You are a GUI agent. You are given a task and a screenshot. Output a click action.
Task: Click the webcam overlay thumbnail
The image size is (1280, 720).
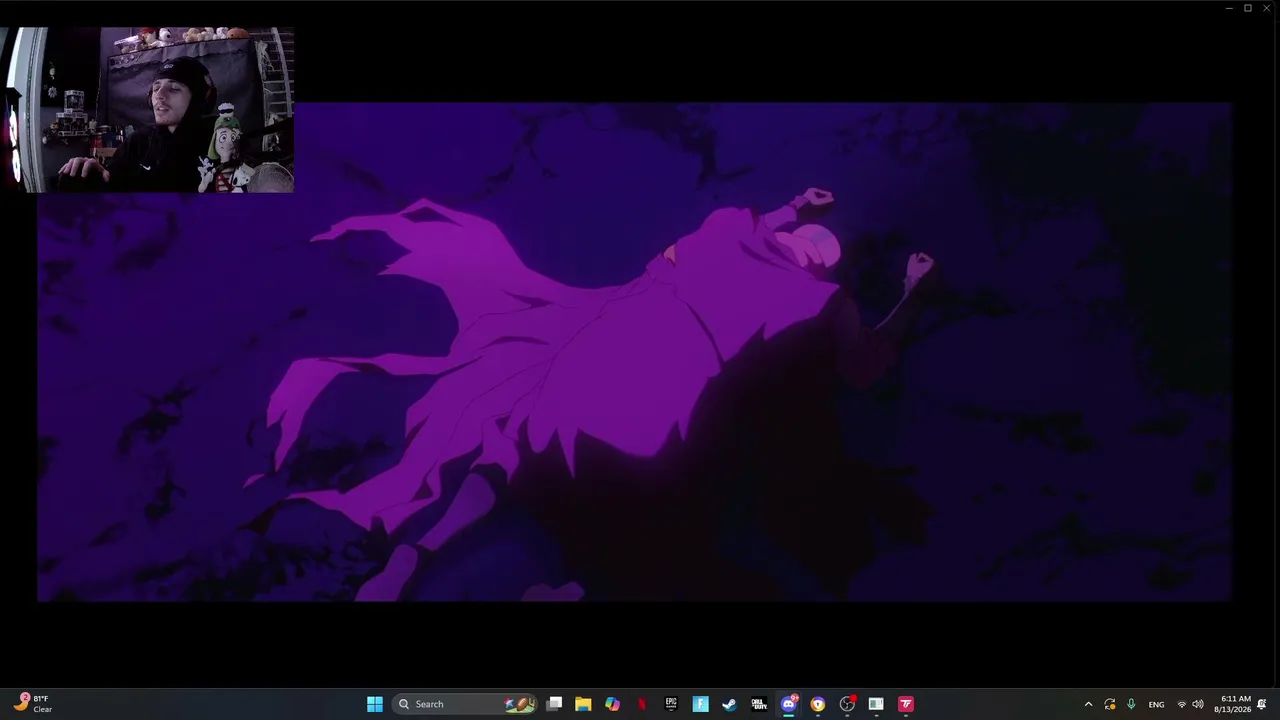pyautogui.click(x=147, y=110)
